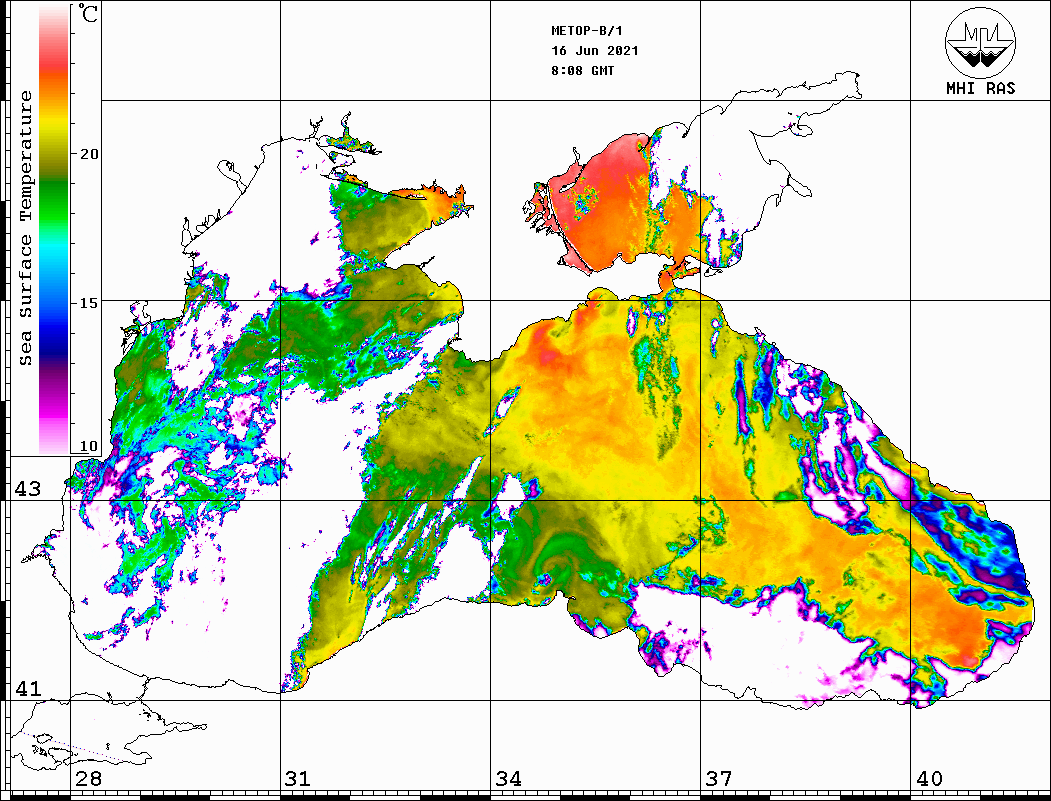The image size is (1051, 801).
Task: Click the 'MHI RAS' caption text
Action: click(x=981, y=88)
